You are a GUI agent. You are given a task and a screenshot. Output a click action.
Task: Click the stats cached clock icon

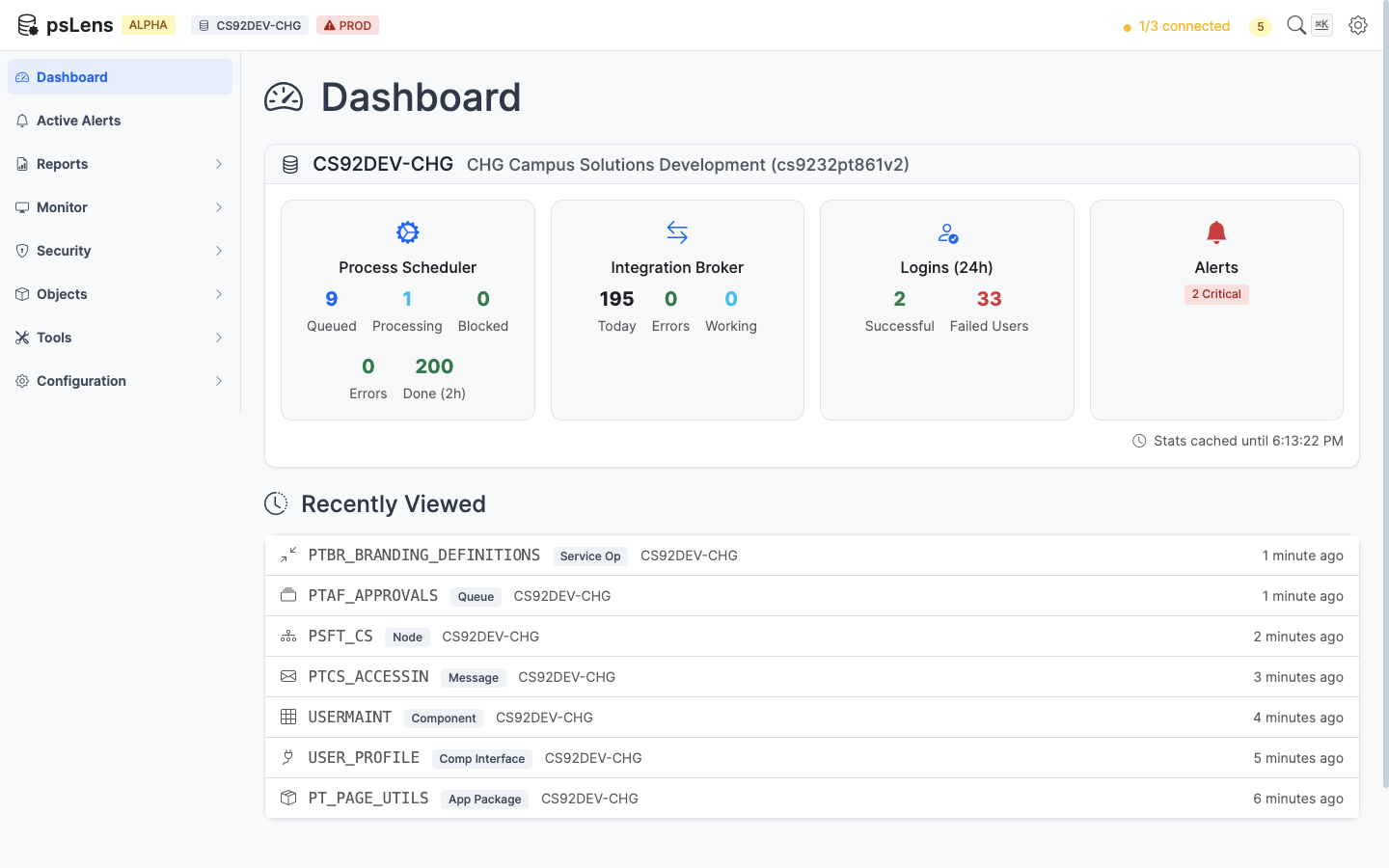(1139, 441)
